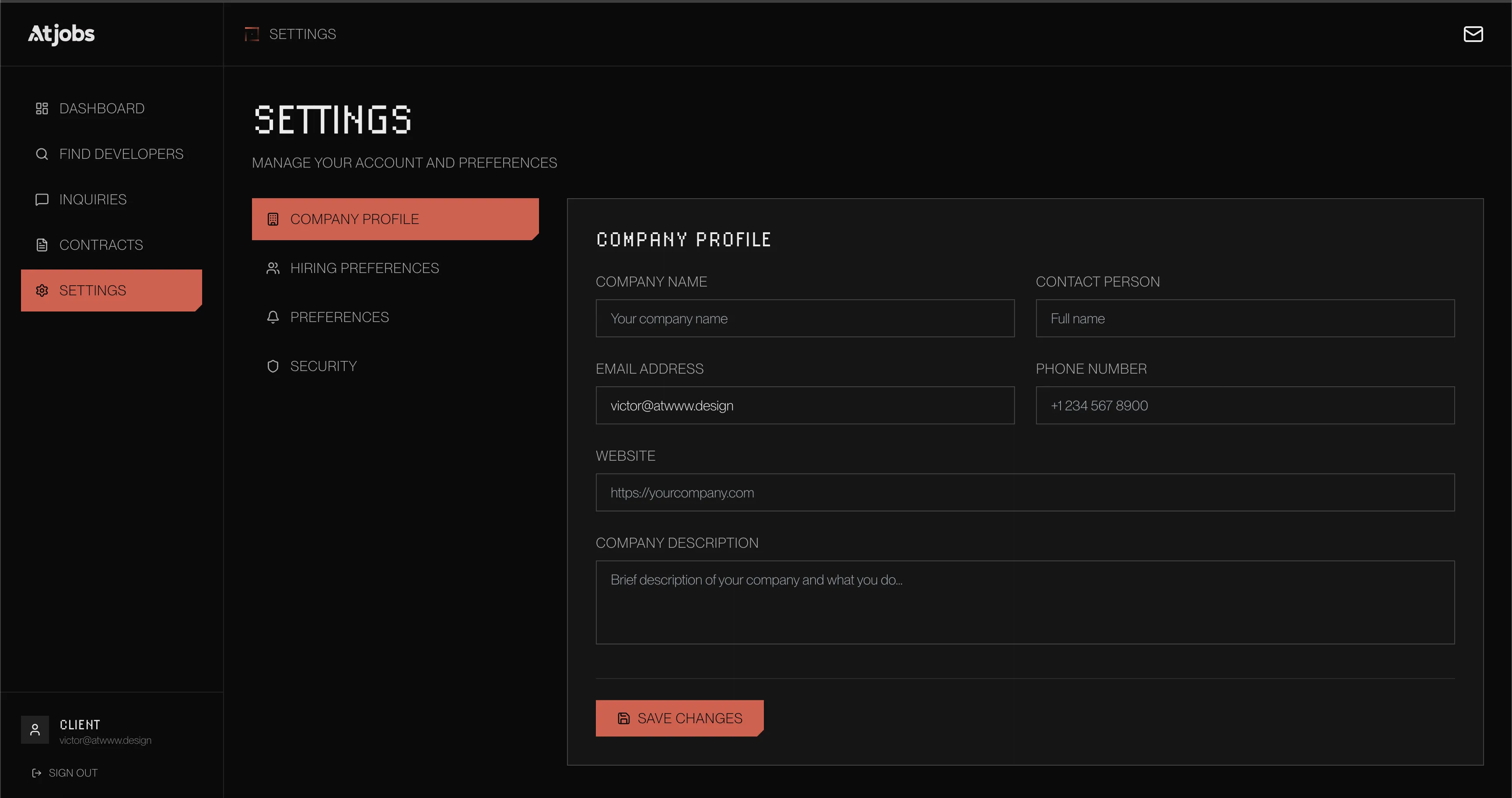The height and width of the screenshot is (798, 1512).
Task: Open the Hiring Preferences section
Action: [x=364, y=268]
